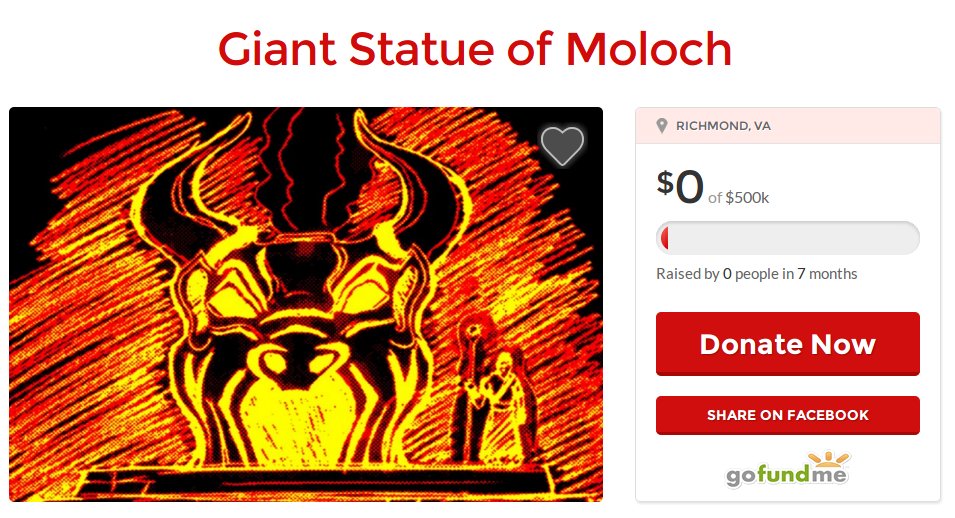Viewport: 955px width, 518px height.
Task: Share campaign on Facebook
Action: click(x=788, y=415)
